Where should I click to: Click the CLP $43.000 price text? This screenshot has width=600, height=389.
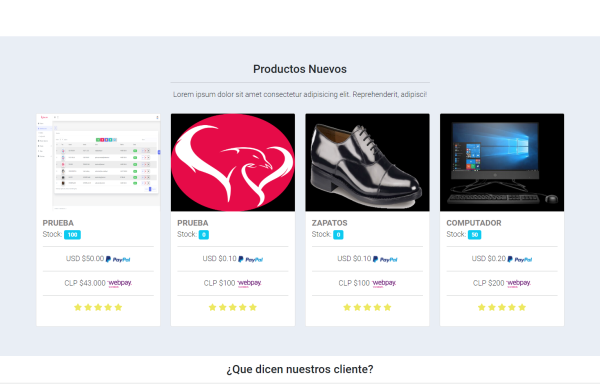point(85,283)
